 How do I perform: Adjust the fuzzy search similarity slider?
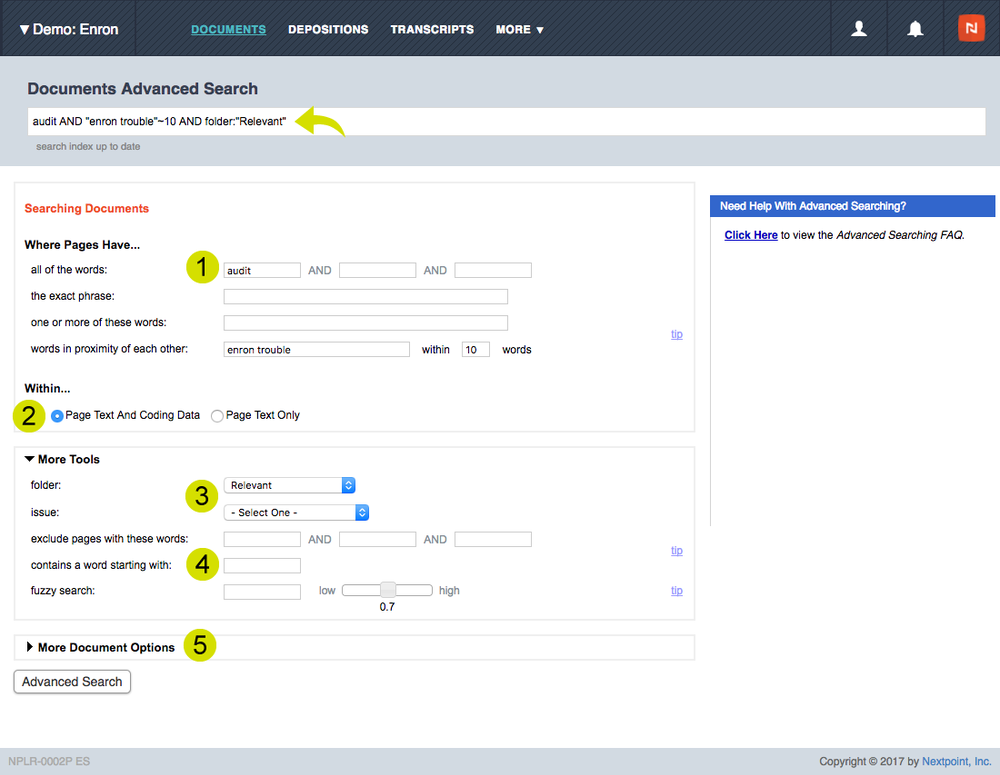(388, 590)
